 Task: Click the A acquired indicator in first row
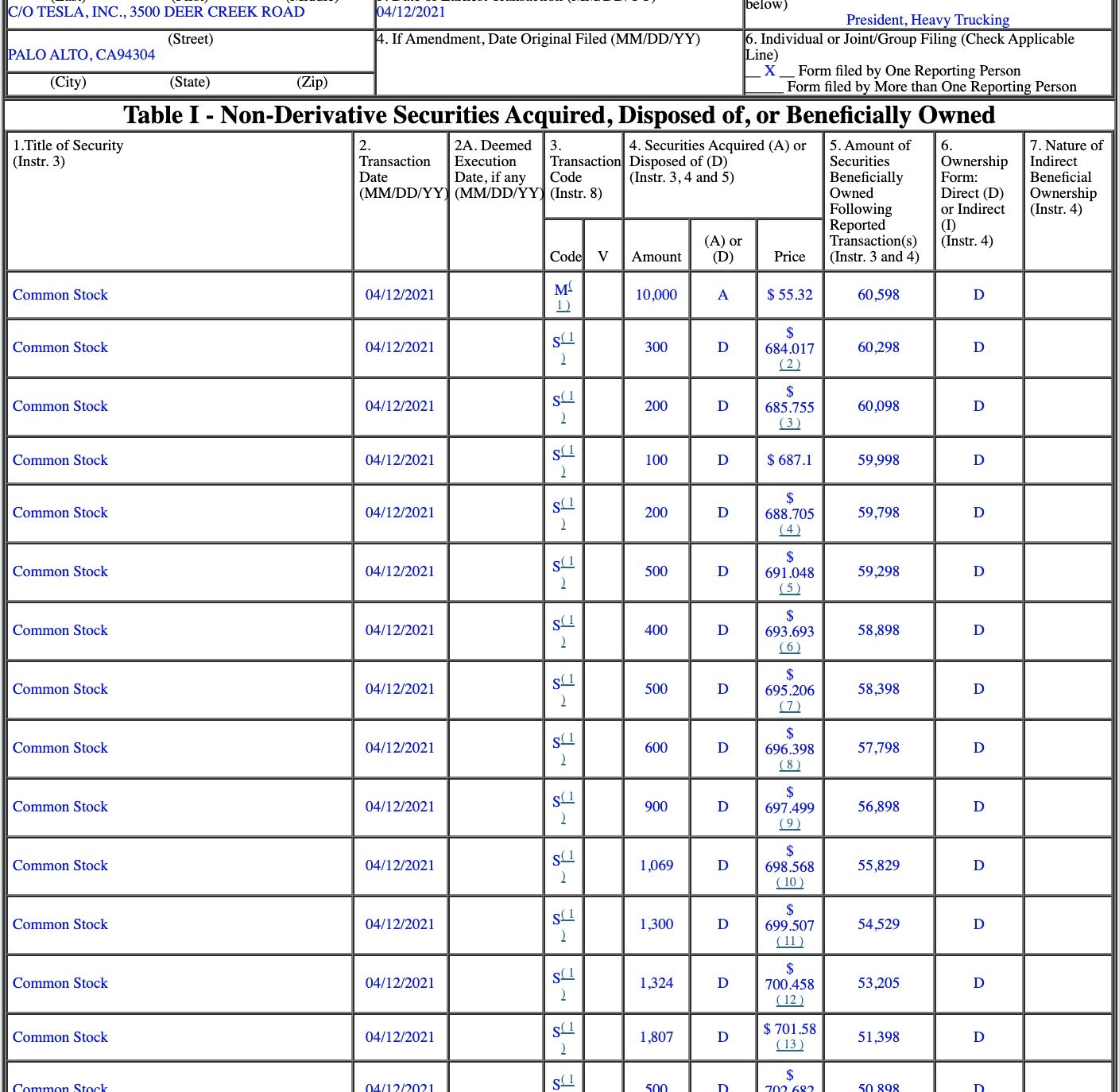pyautogui.click(x=722, y=295)
